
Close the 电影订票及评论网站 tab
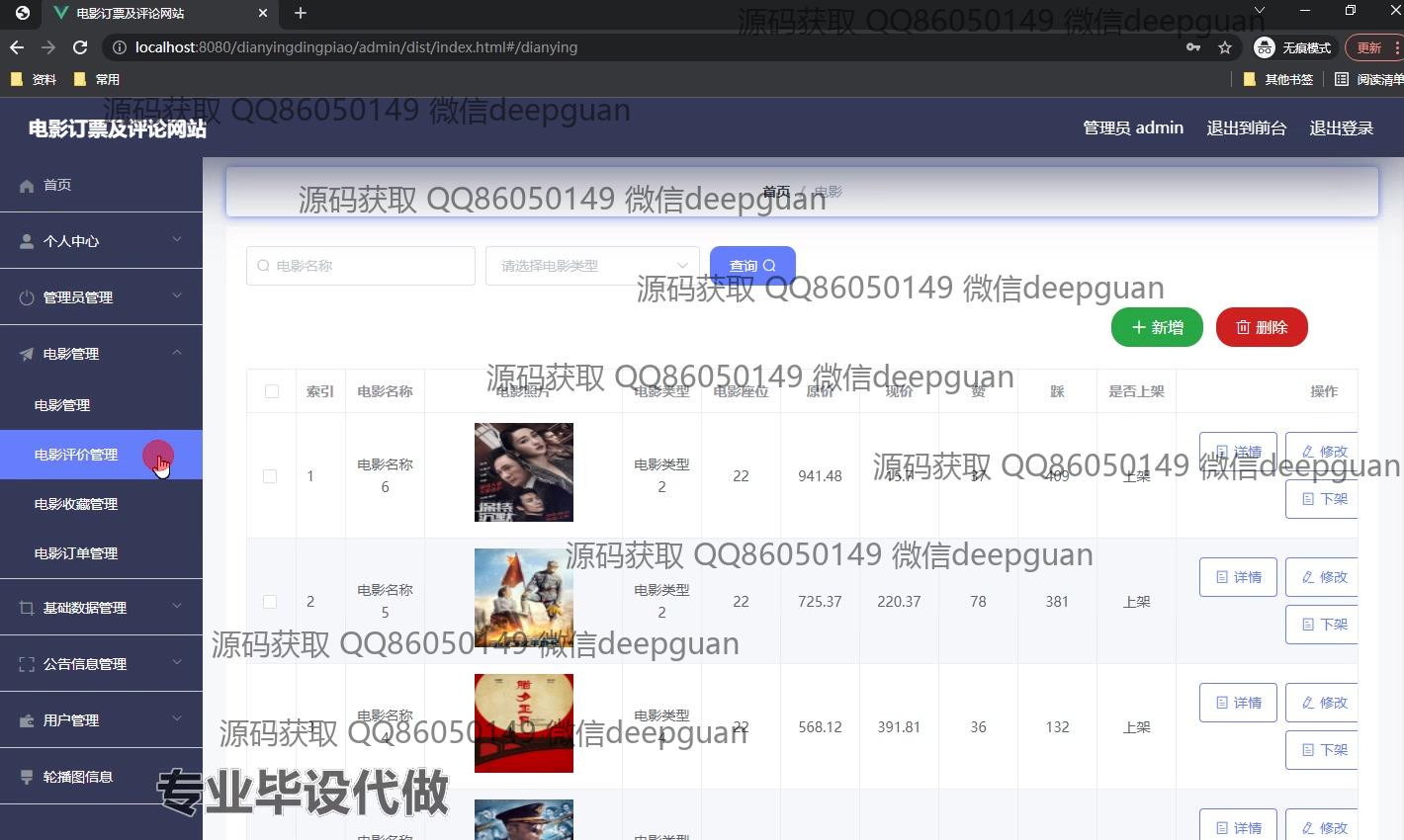[x=263, y=13]
